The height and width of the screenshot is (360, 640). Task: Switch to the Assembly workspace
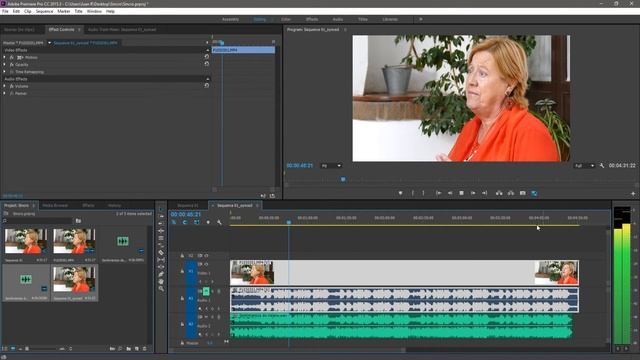coord(230,19)
